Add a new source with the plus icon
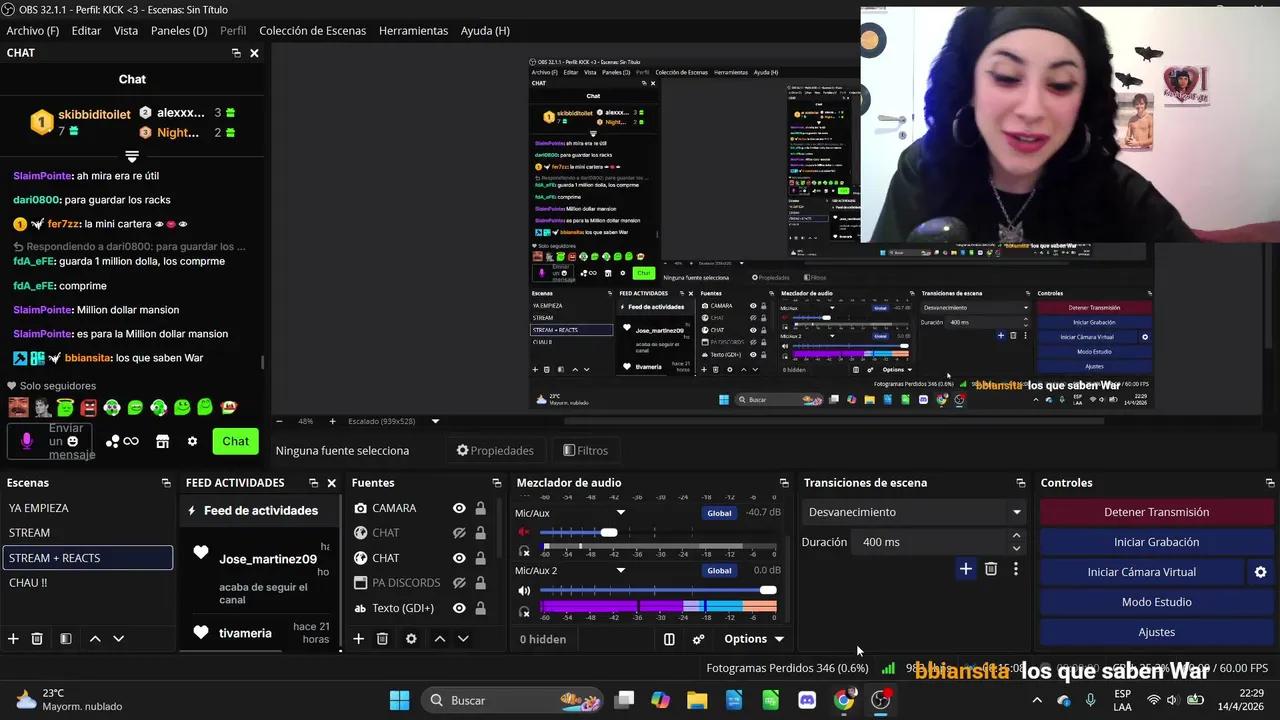 (x=358, y=638)
